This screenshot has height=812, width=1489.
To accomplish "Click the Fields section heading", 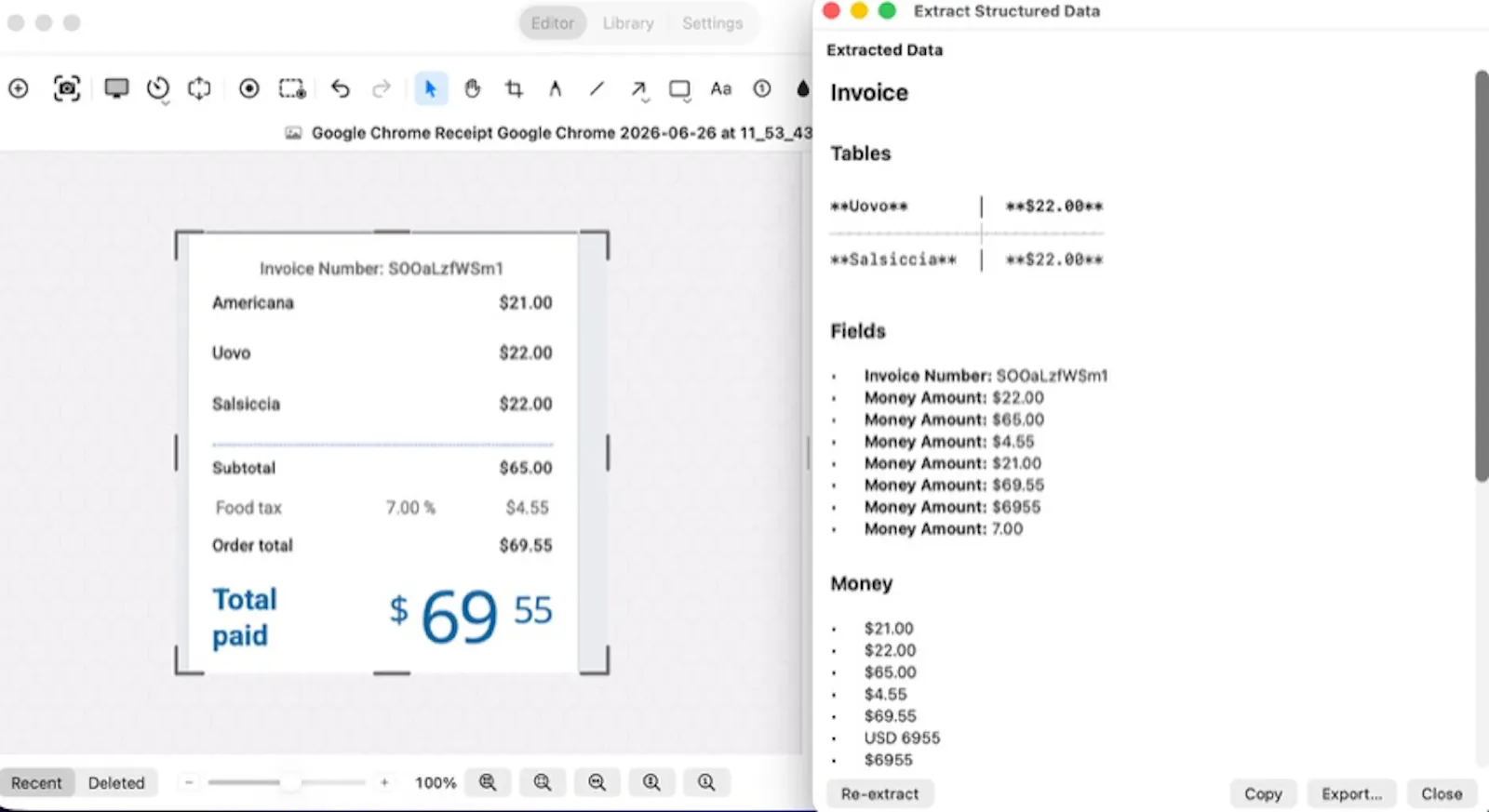I will [x=858, y=331].
